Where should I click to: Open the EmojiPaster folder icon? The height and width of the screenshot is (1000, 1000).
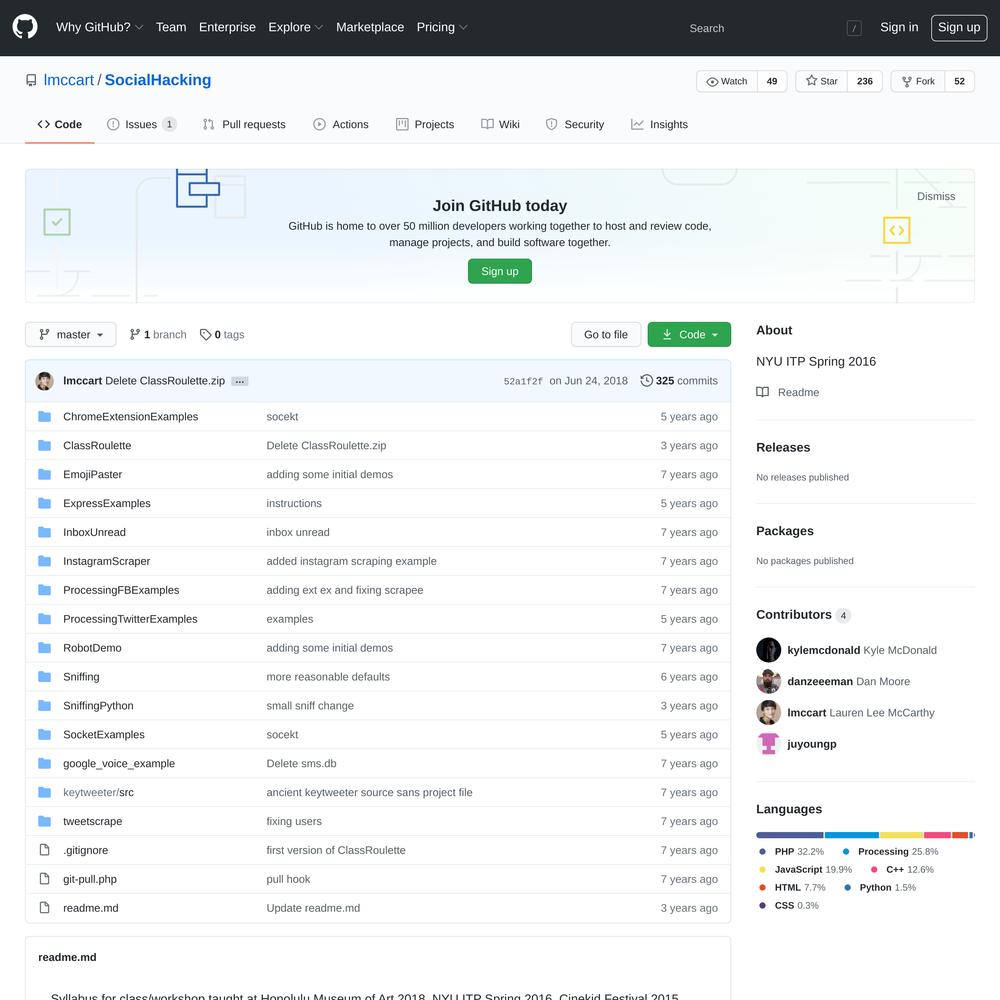tap(45, 474)
